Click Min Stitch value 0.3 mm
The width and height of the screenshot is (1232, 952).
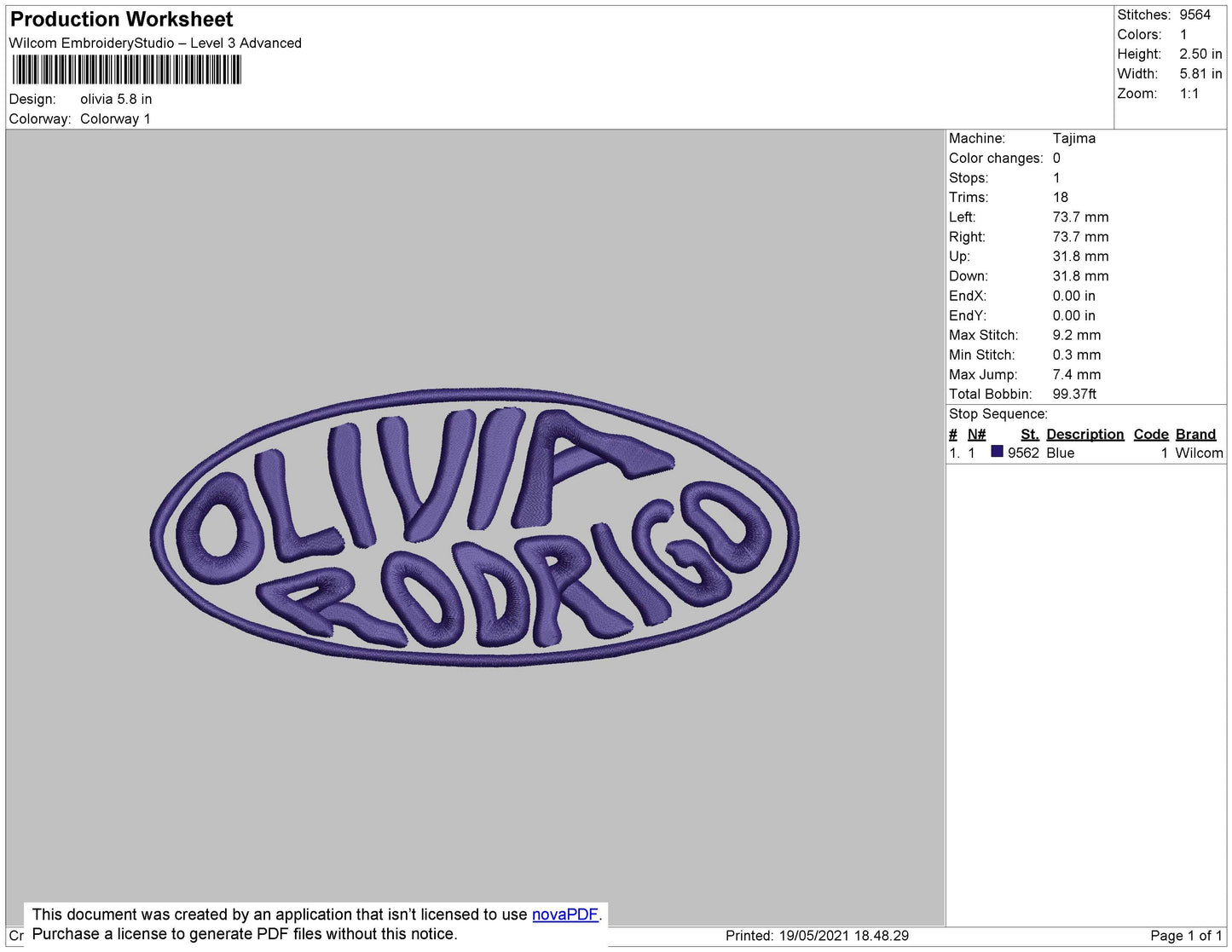pos(1077,355)
